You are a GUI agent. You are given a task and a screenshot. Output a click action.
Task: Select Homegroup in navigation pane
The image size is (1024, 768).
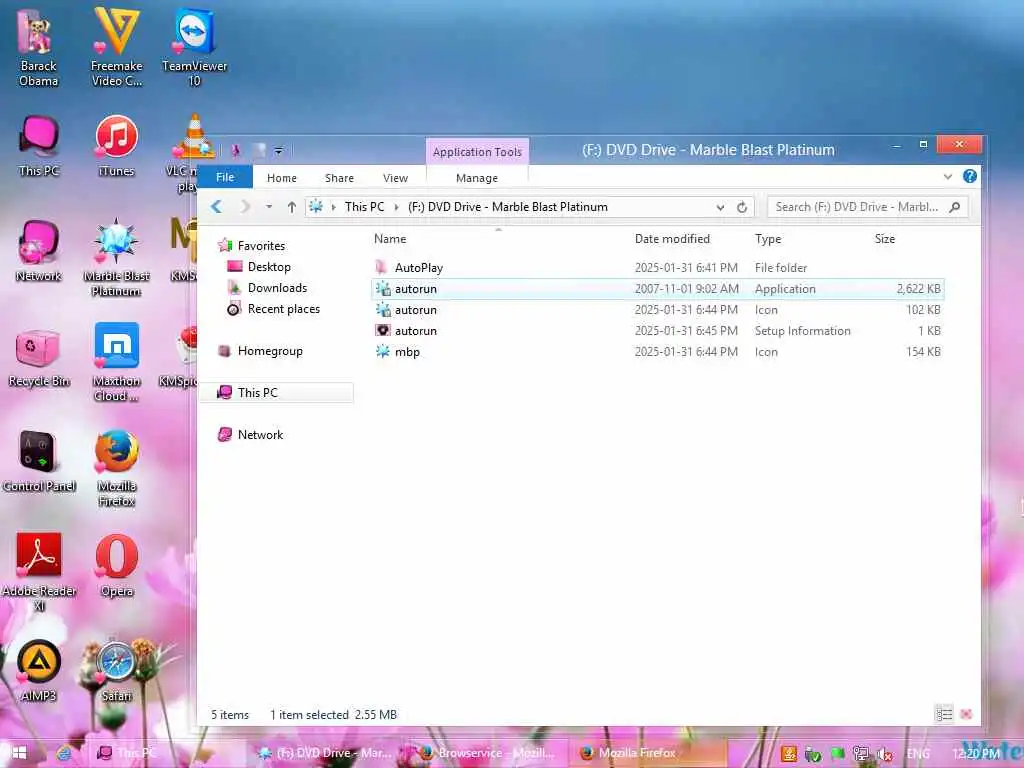pos(270,351)
